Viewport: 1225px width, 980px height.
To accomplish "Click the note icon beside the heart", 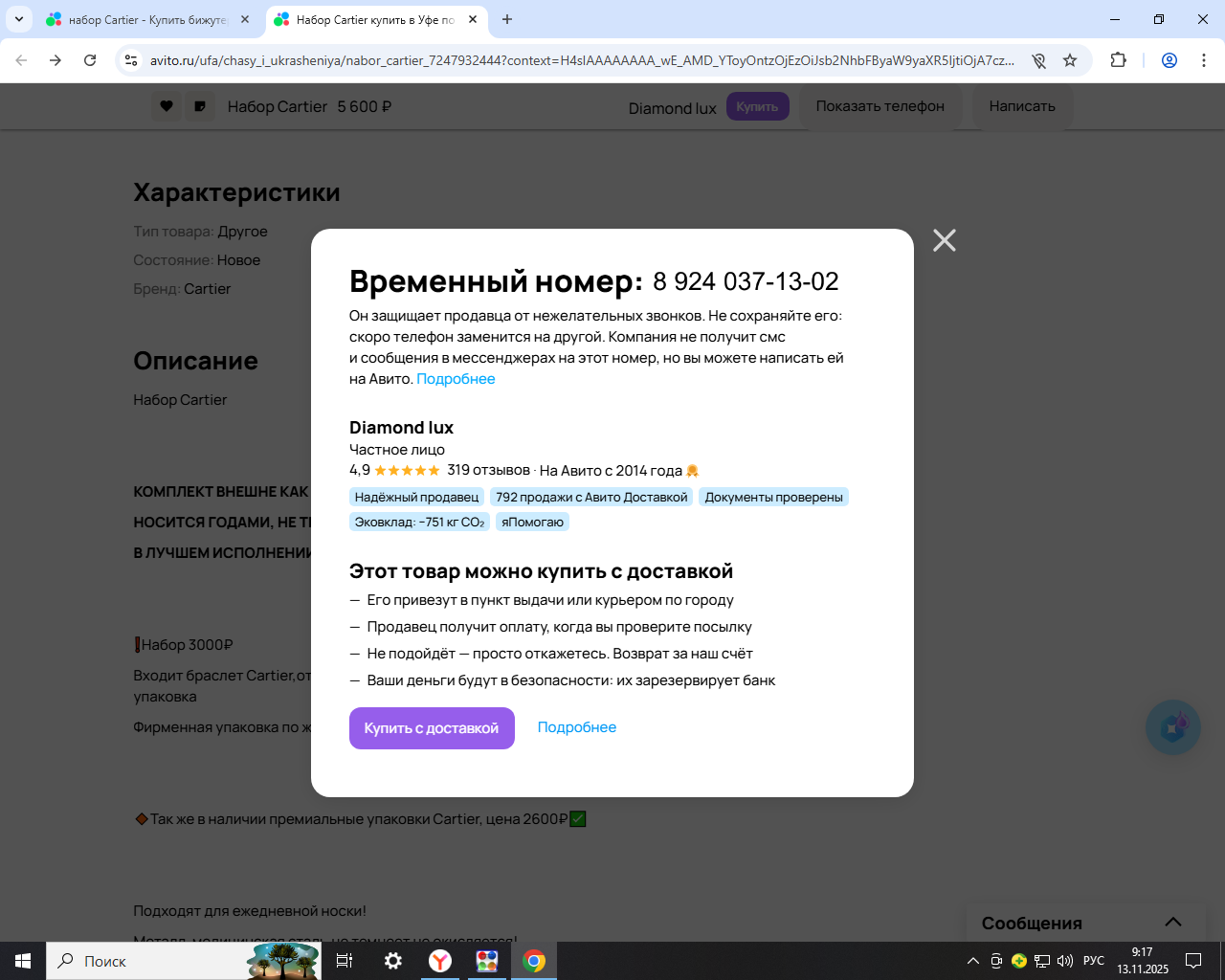I will [x=200, y=106].
